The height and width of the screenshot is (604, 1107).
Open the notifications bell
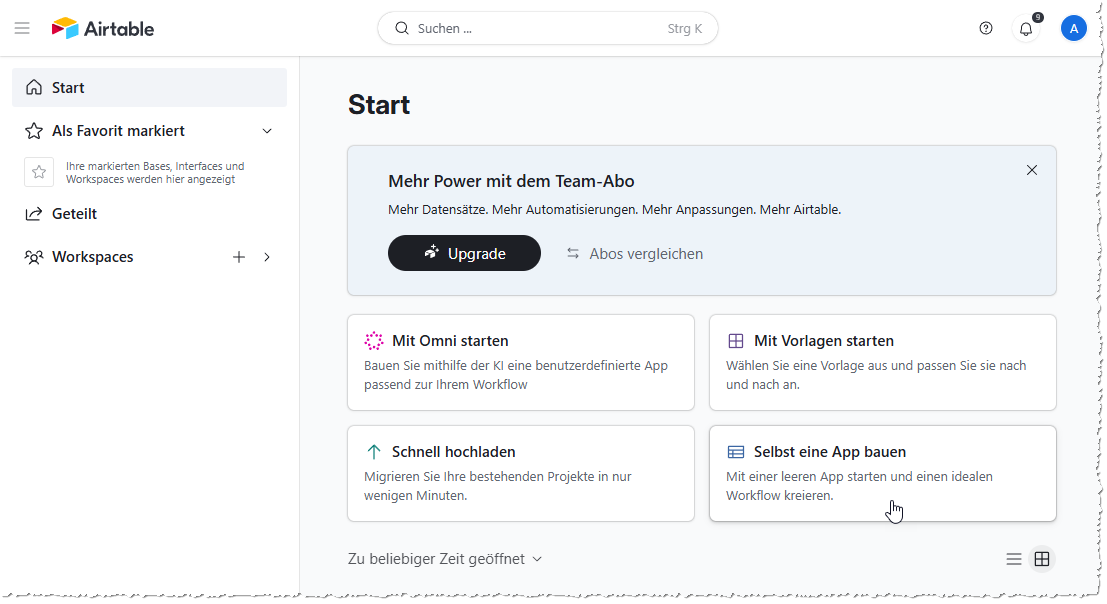click(x=1025, y=28)
